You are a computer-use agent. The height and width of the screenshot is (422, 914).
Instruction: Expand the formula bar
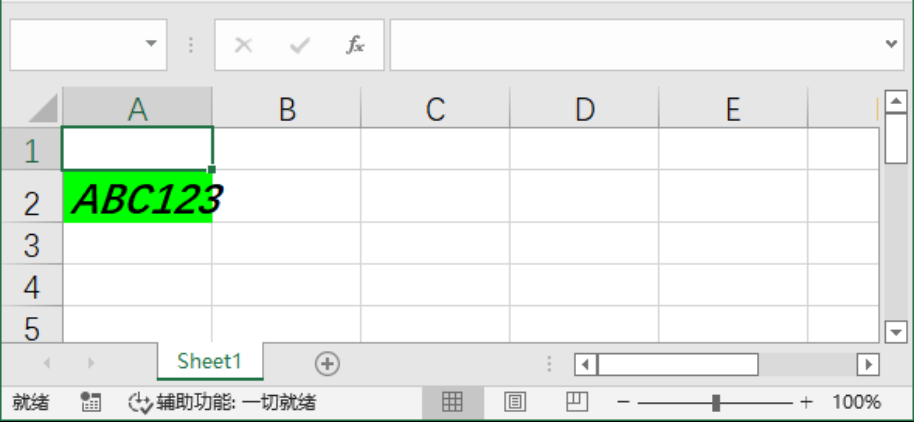click(x=893, y=44)
